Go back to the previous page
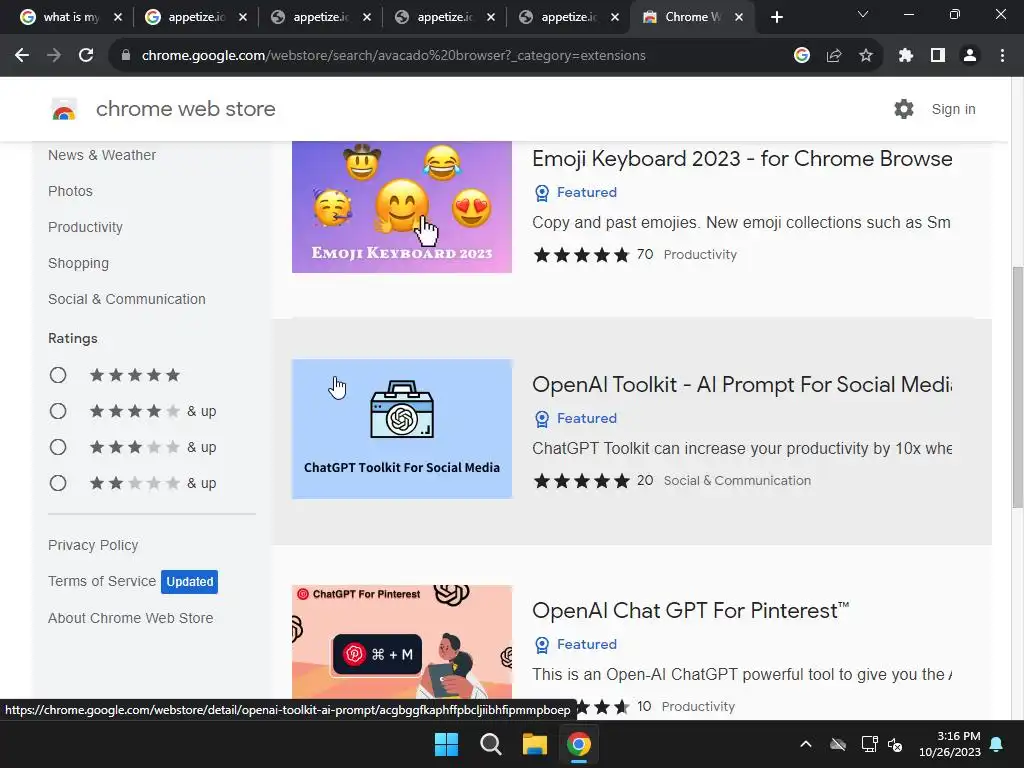 (22, 56)
